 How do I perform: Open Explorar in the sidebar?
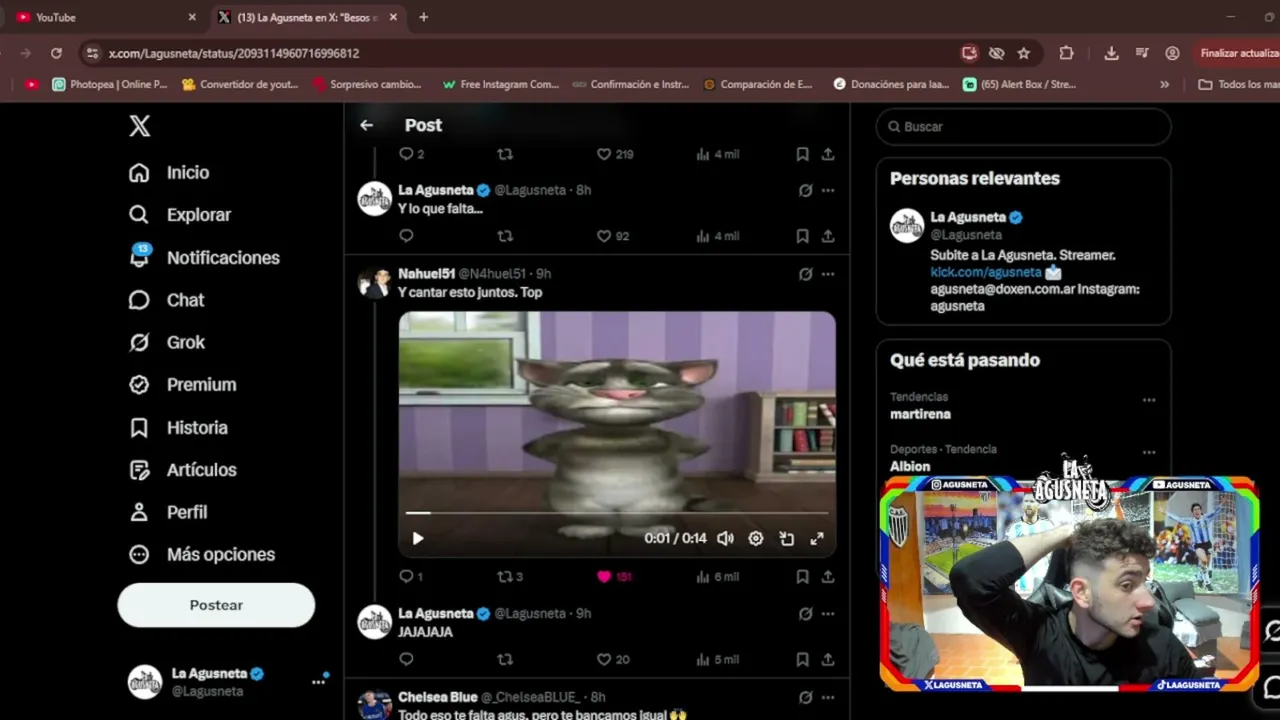180,215
